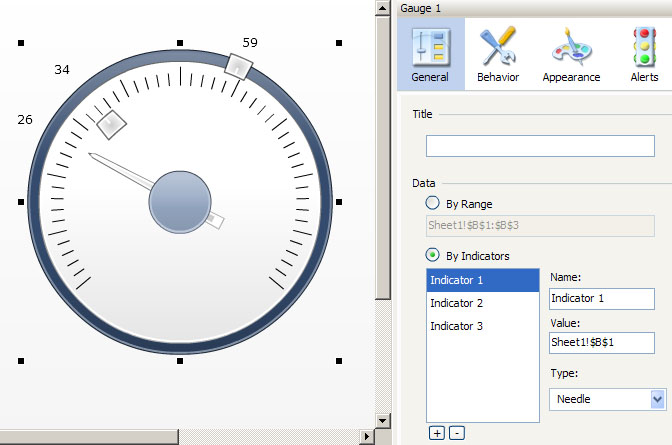
Task: Click the gauge marker near 59
Action: point(237,67)
